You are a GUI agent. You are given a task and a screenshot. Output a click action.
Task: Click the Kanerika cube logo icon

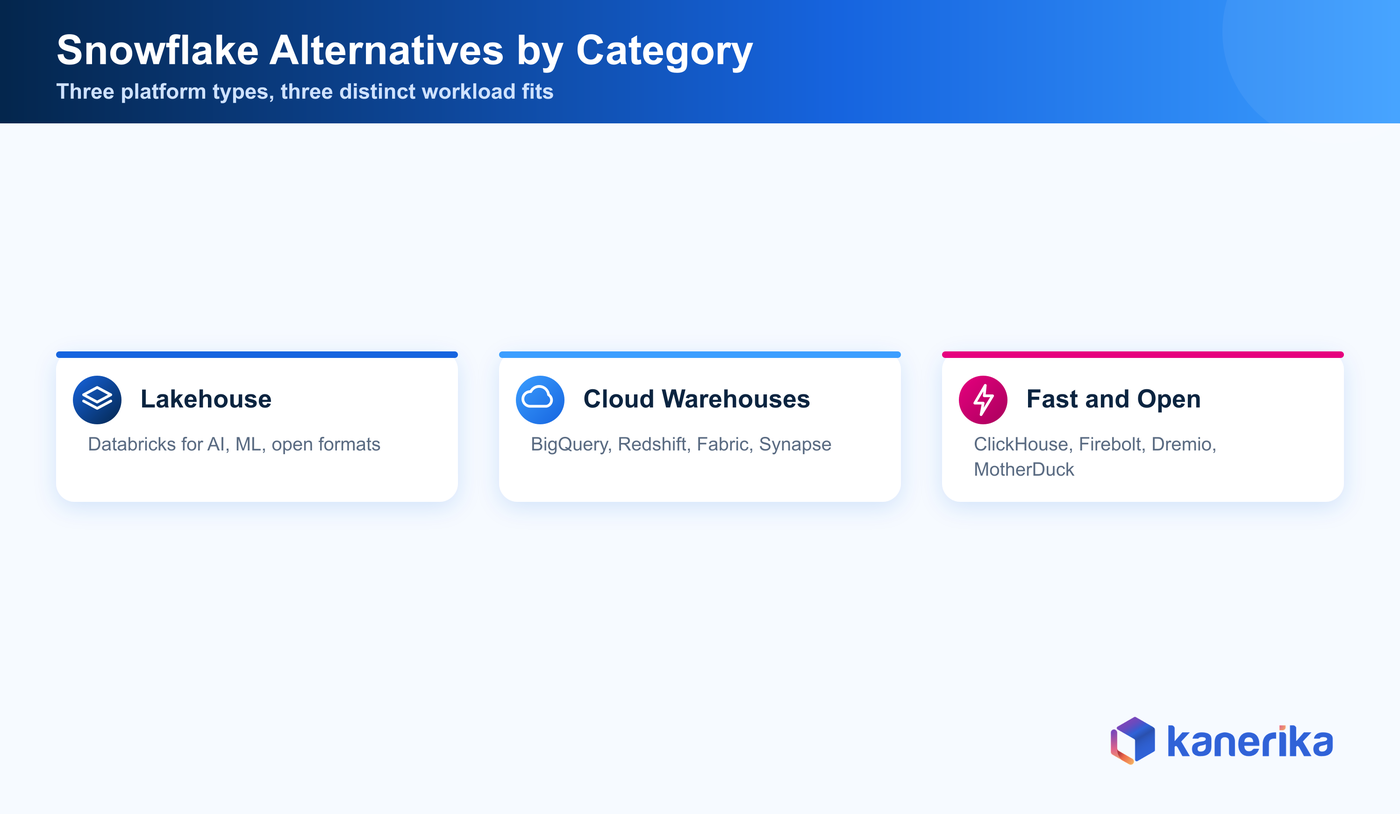(x=1133, y=741)
